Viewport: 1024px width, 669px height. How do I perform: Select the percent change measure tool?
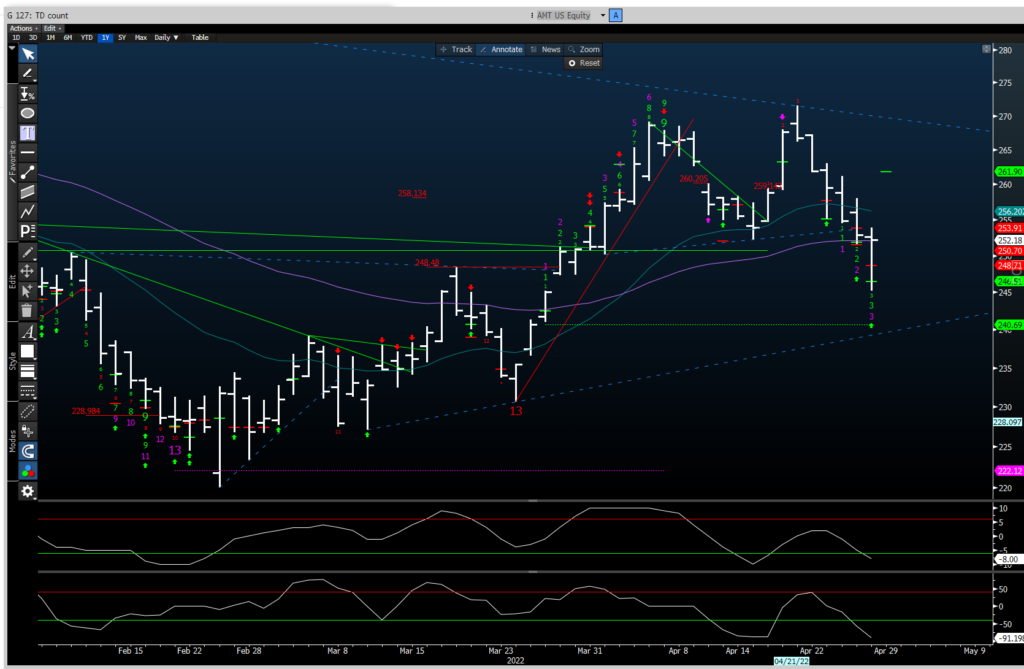(x=27, y=93)
